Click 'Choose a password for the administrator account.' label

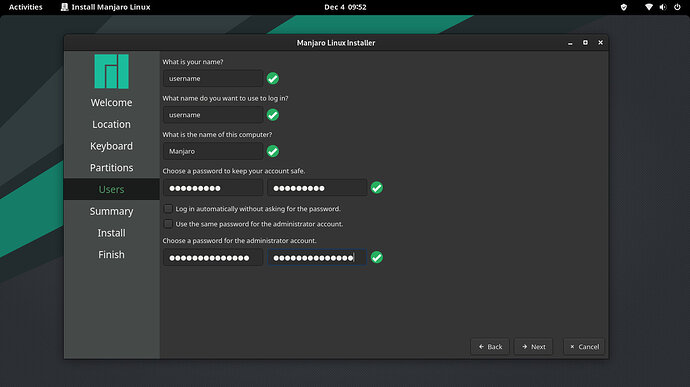pos(239,240)
